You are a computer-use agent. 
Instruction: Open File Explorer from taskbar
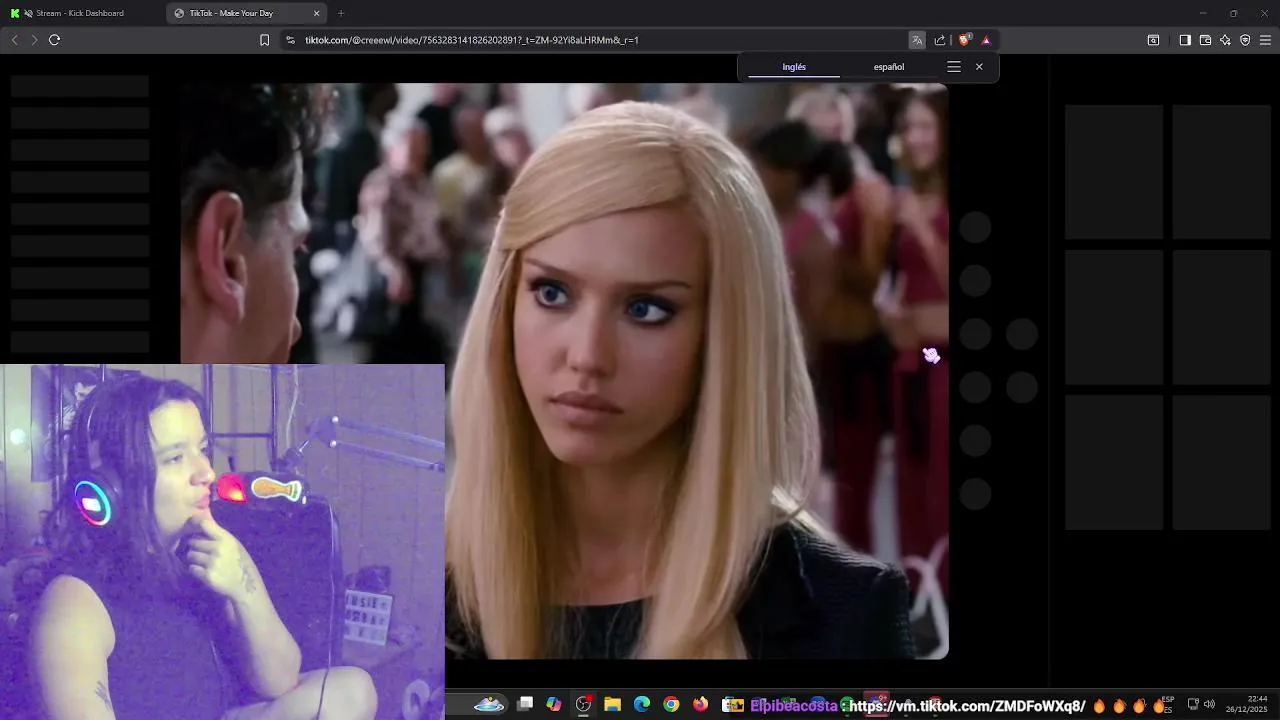(613, 705)
